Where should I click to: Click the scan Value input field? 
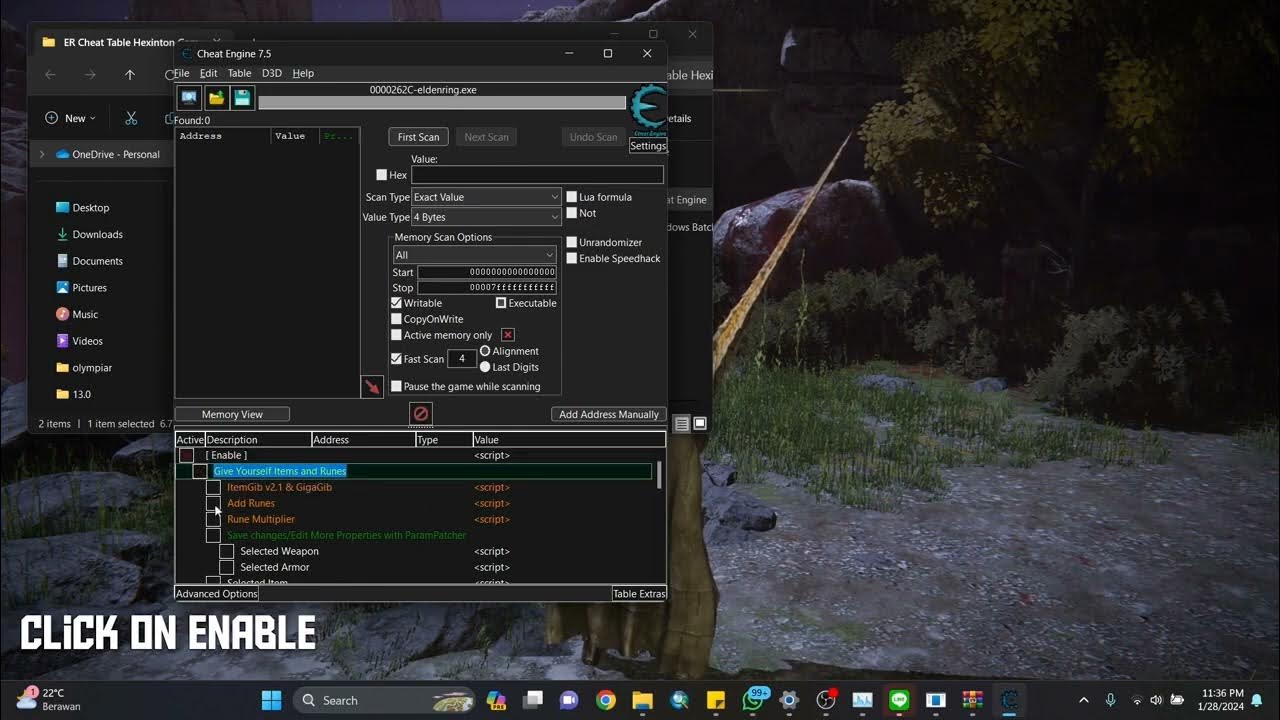[537, 175]
